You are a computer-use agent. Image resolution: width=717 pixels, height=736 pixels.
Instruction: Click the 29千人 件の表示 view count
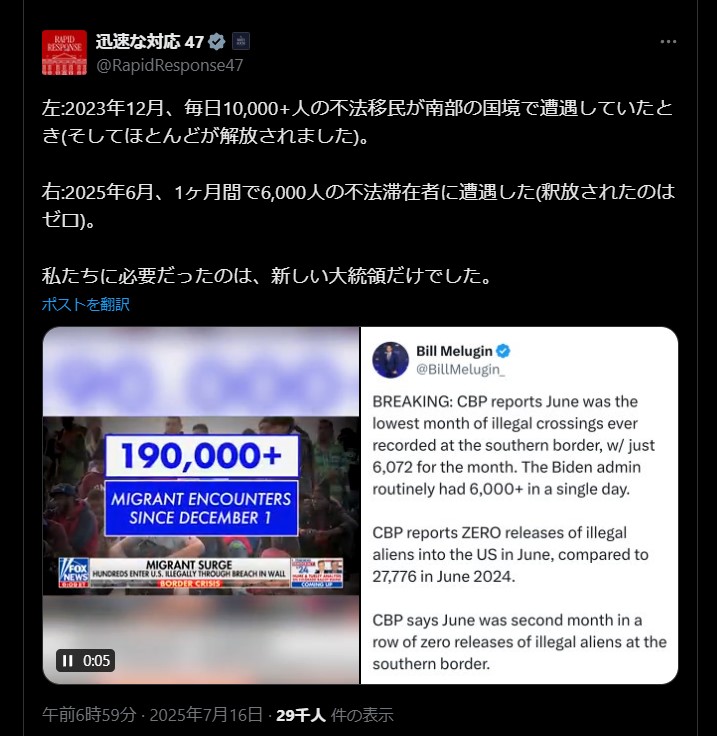pyautogui.click(x=335, y=715)
